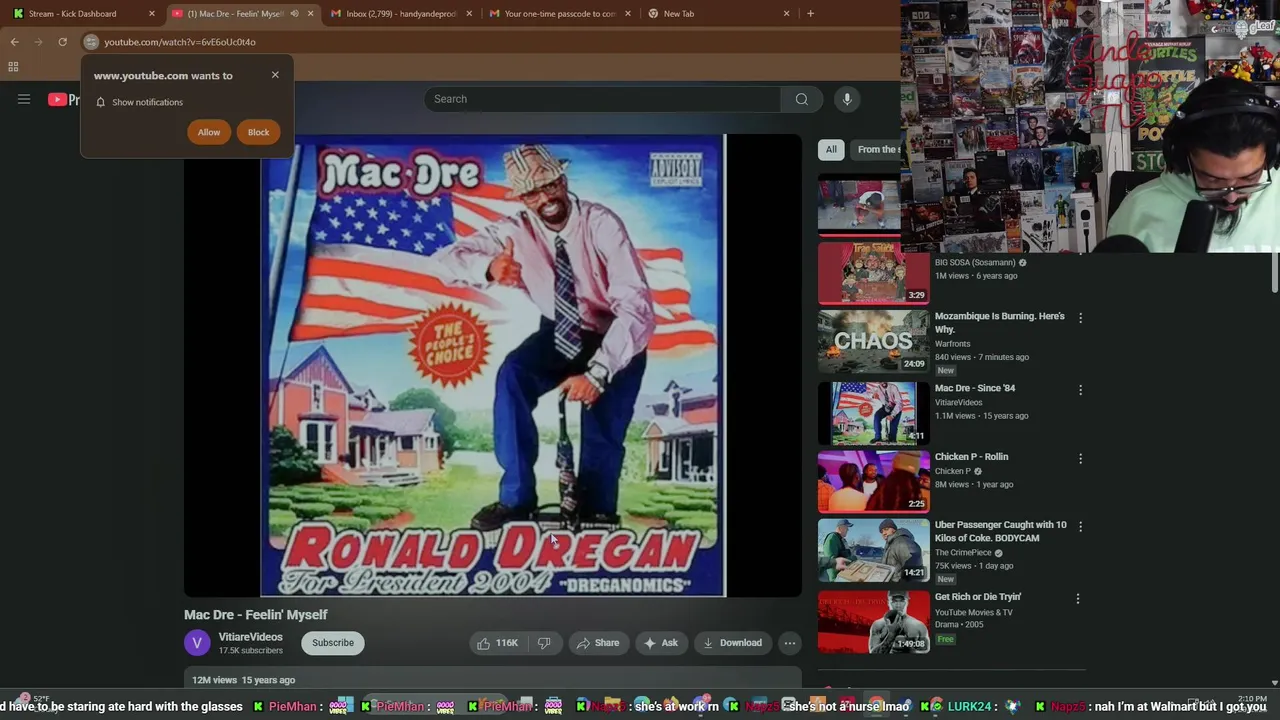Close the Stream - Kick Dashboard tab

click(x=152, y=14)
